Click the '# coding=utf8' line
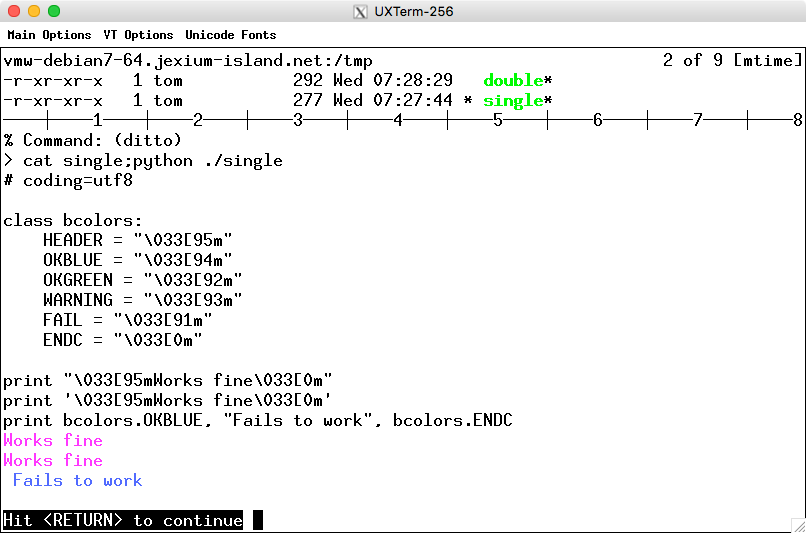 tap(68, 181)
